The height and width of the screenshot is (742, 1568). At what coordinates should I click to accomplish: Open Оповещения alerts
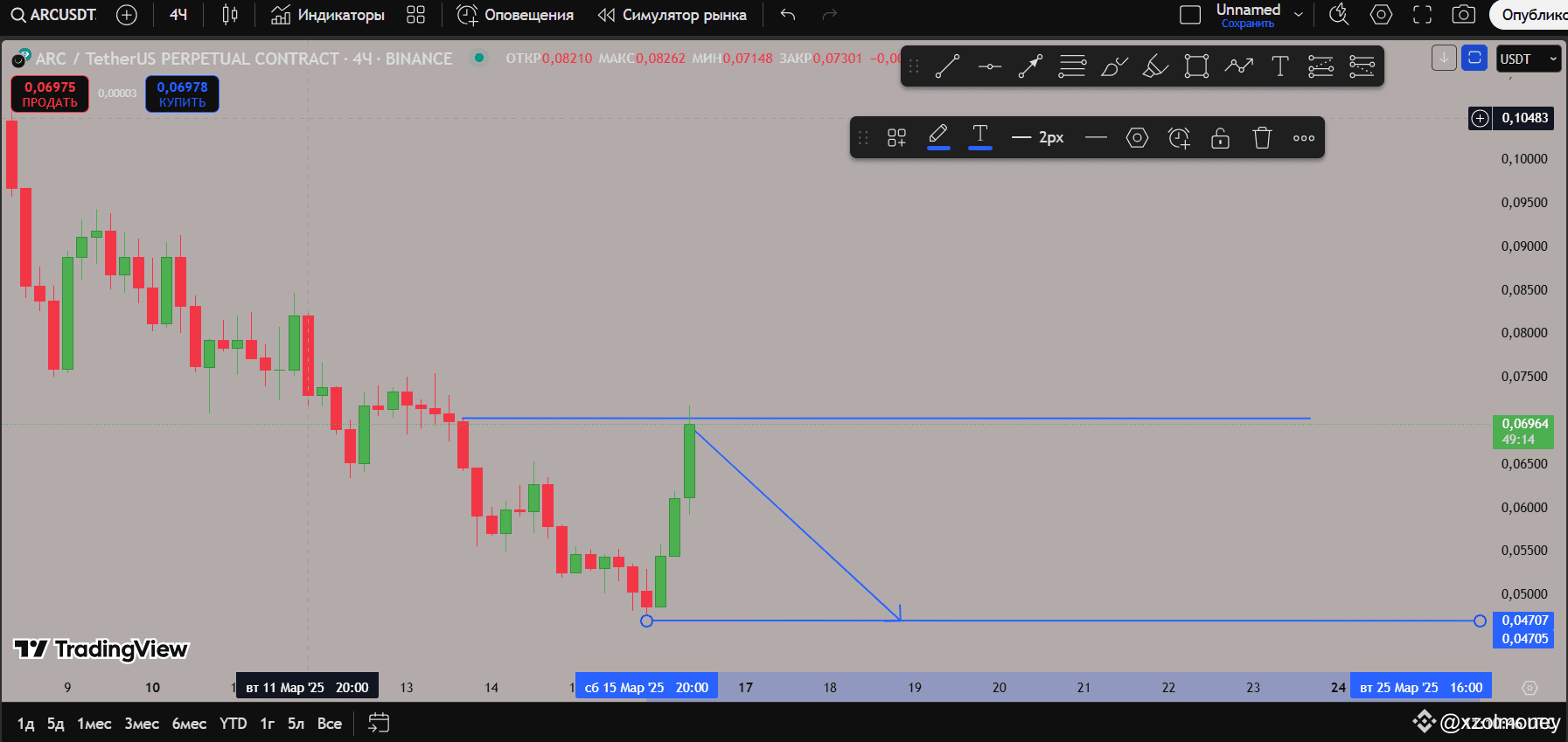tap(516, 15)
